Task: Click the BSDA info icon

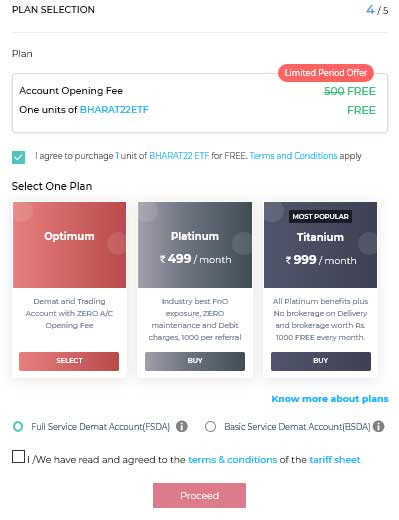Action: tap(378, 426)
